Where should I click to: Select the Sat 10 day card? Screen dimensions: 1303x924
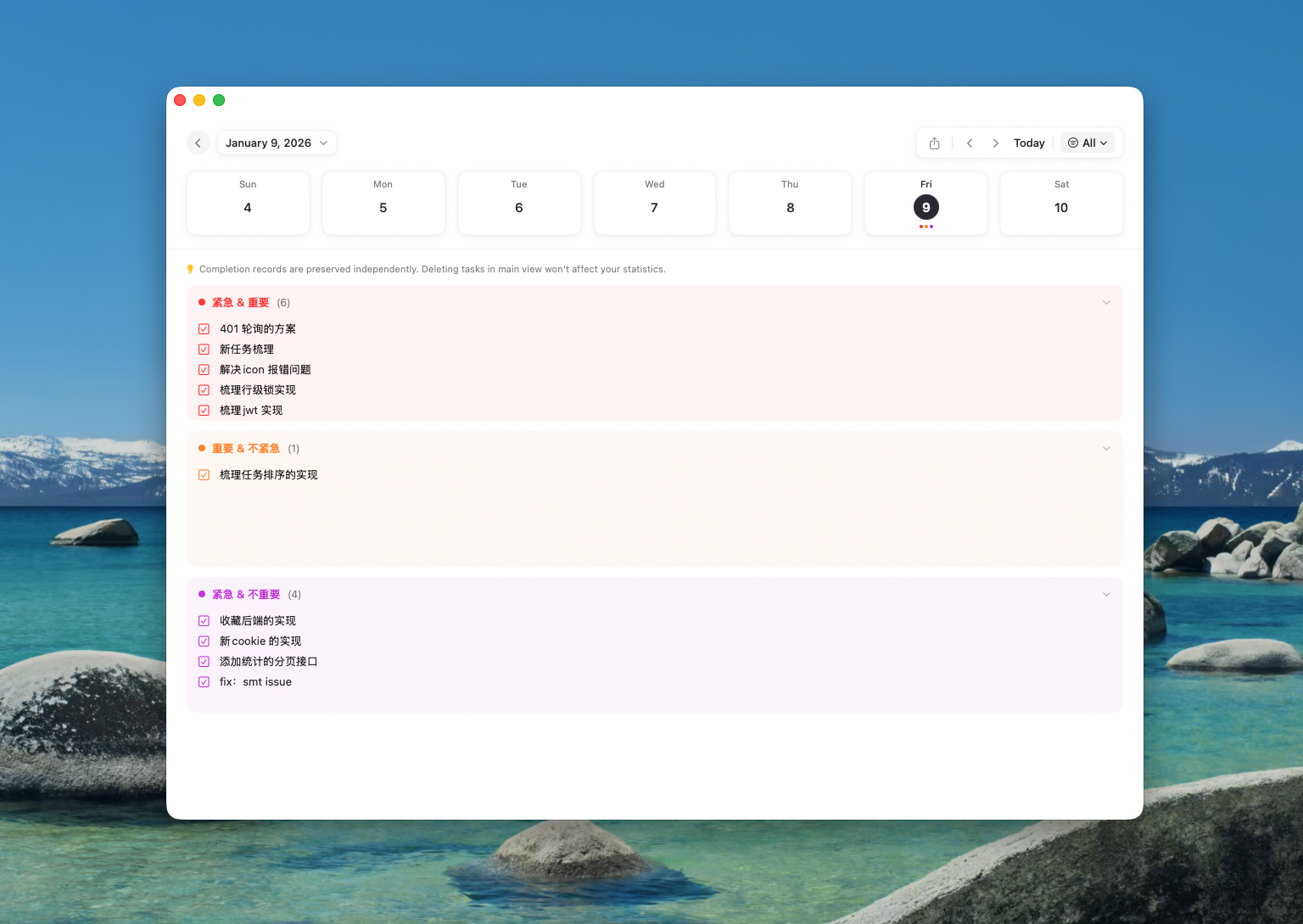click(x=1061, y=203)
